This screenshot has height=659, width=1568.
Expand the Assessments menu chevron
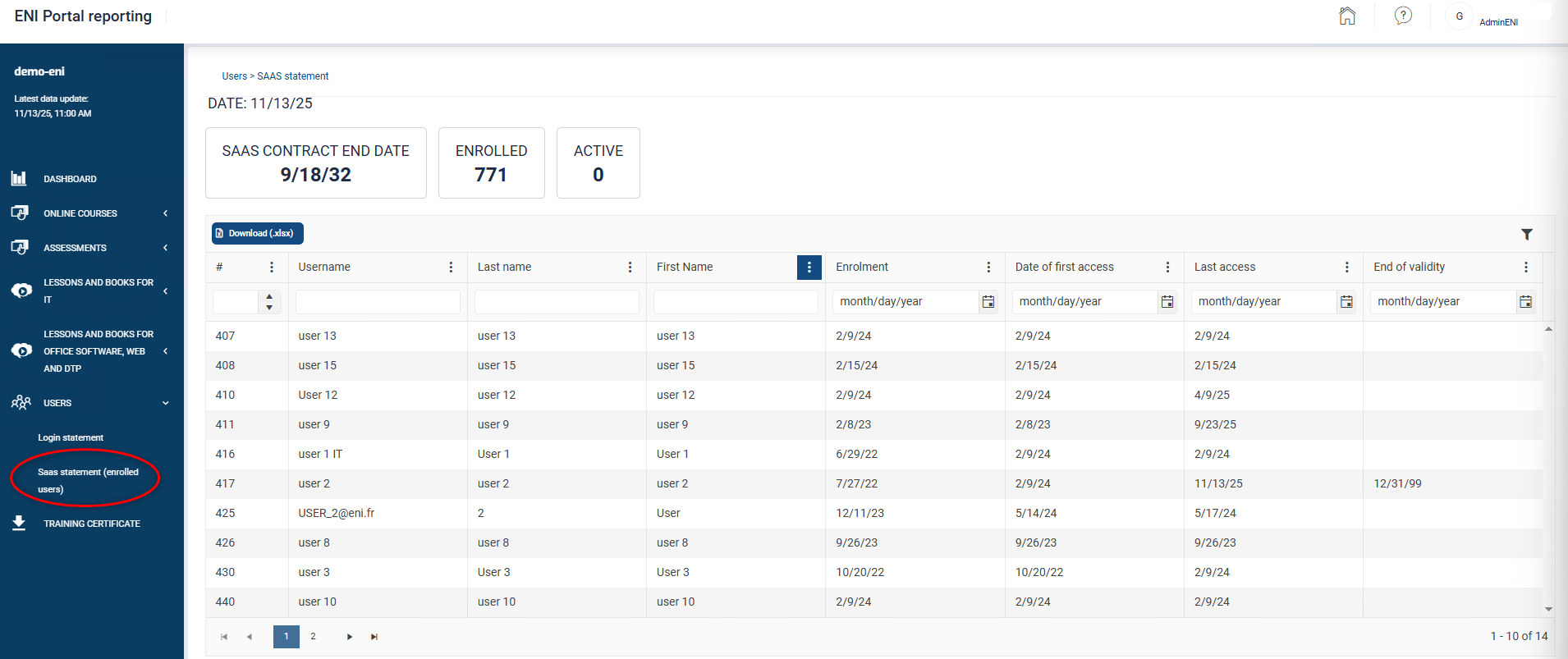[x=165, y=248]
